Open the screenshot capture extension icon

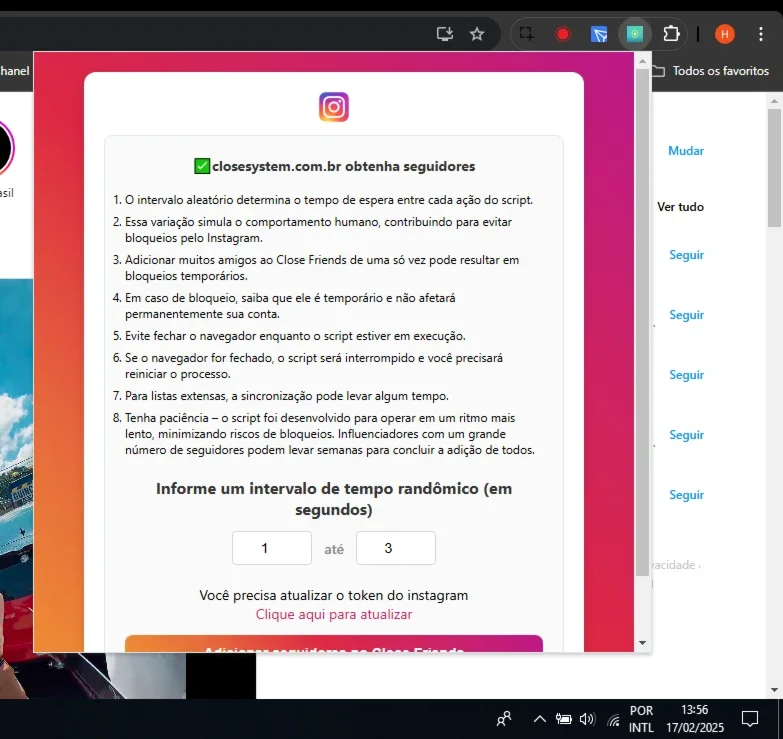point(526,34)
